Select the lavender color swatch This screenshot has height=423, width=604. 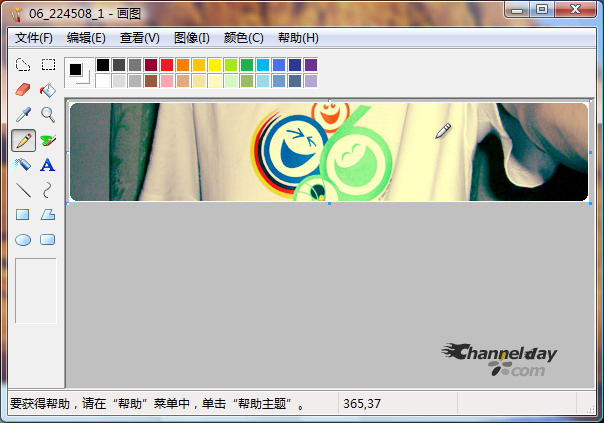[x=311, y=81]
